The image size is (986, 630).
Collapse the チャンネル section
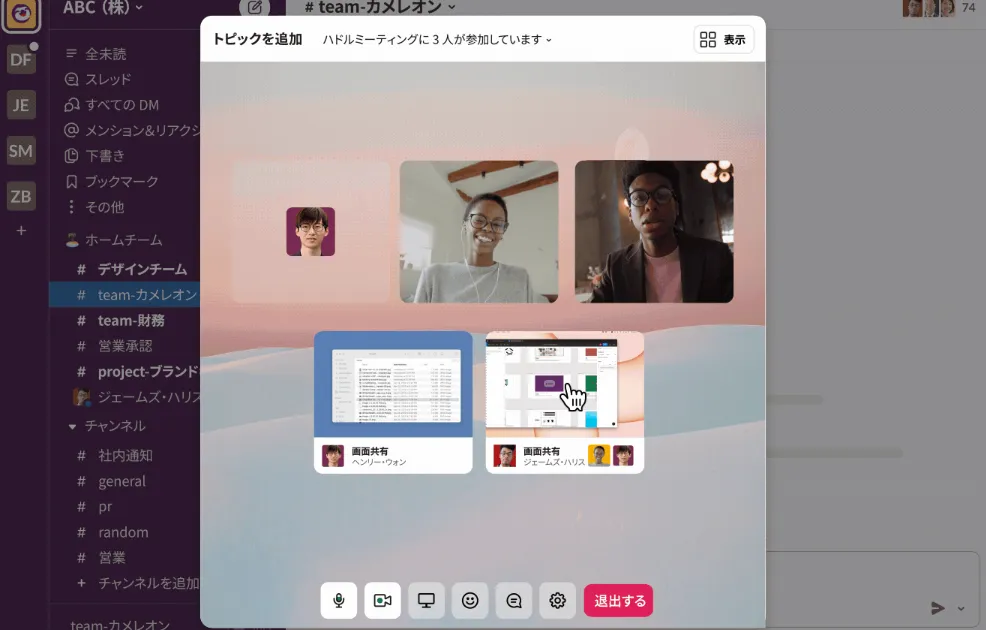[72, 426]
